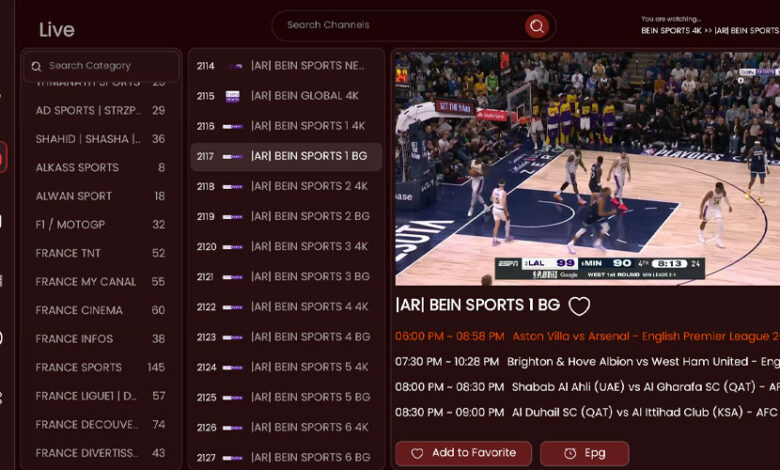Play channel 2121 BEIN SPORTS 3 BG
Viewport: 780px width, 470px height.
pos(287,276)
